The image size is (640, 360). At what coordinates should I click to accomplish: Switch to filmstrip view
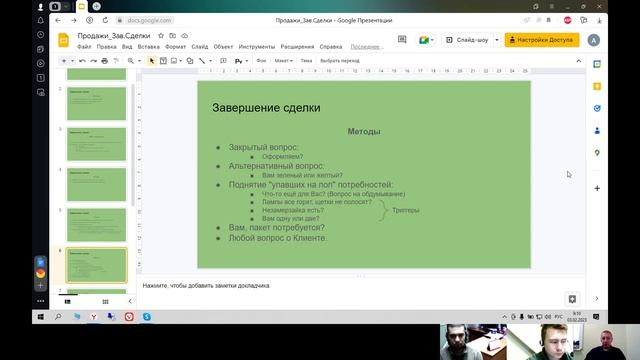[68, 302]
